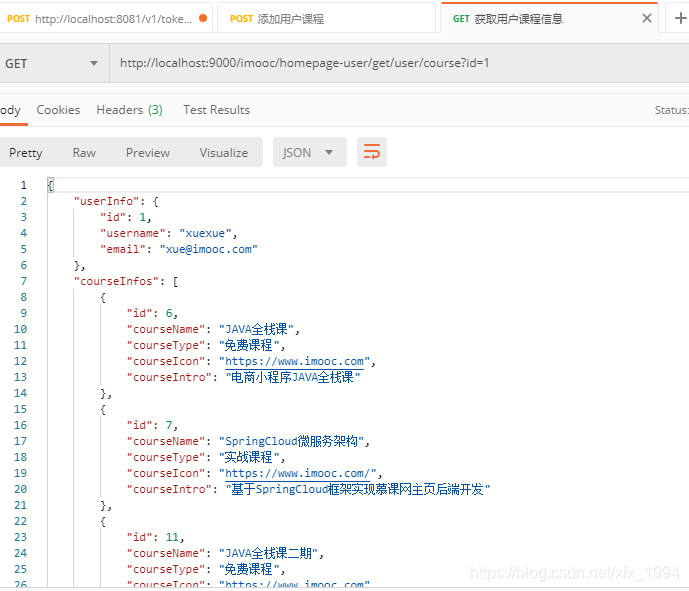
Task: Click the line 20 courseIntro value
Action: (358, 489)
